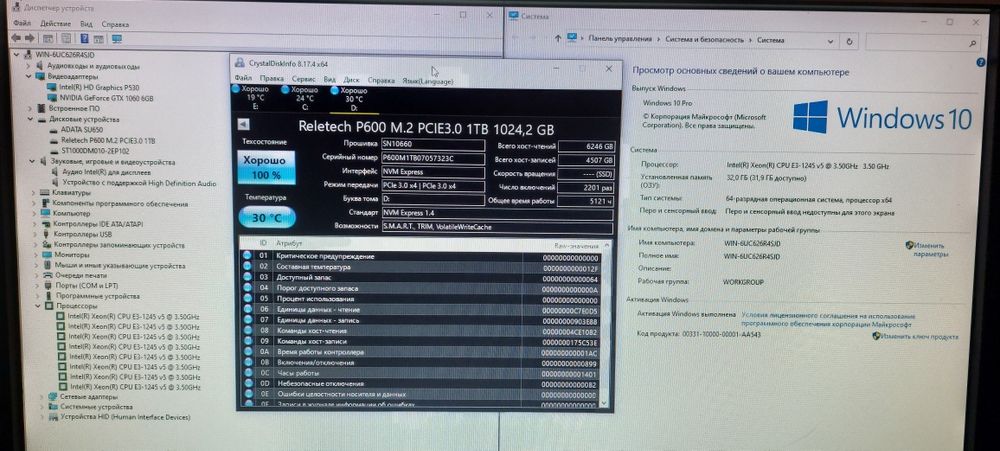Open the address bar history dropdown in System window
Viewport: 1000px width, 451px height.
pyautogui.click(x=830, y=40)
